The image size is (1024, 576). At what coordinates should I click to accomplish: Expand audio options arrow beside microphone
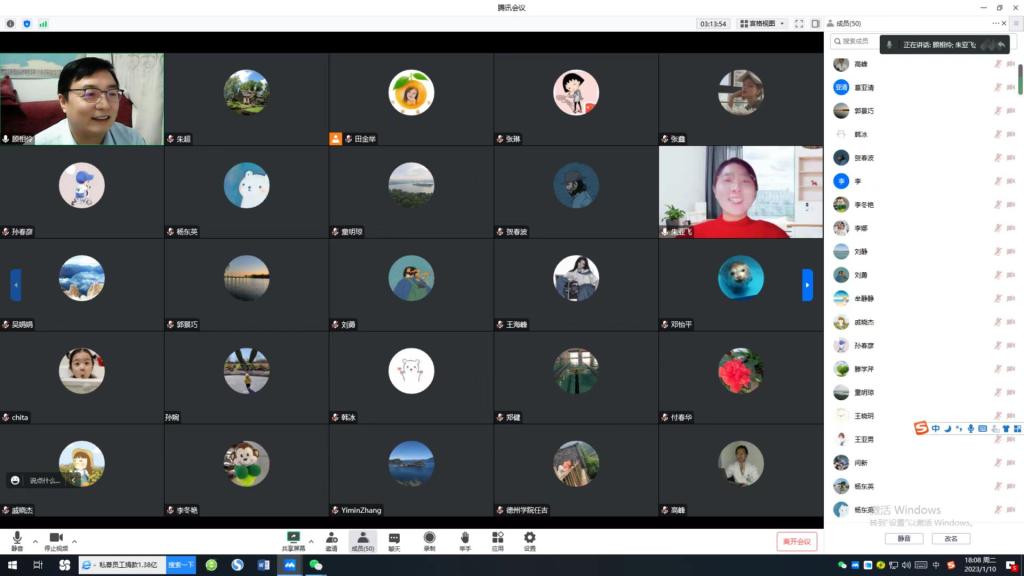[x=35, y=541]
